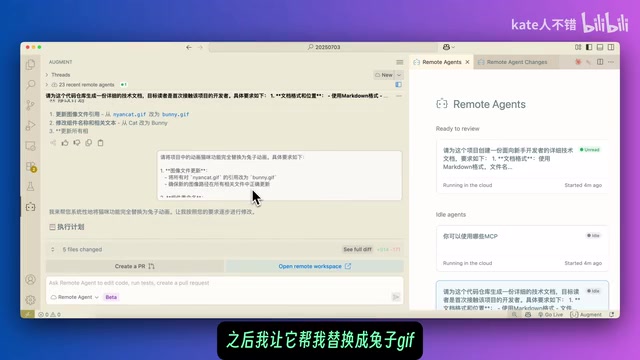Open the thread title ellipsis menu
Image resolution: width=640 pixels, height=360 pixels.
(x=399, y=96)
